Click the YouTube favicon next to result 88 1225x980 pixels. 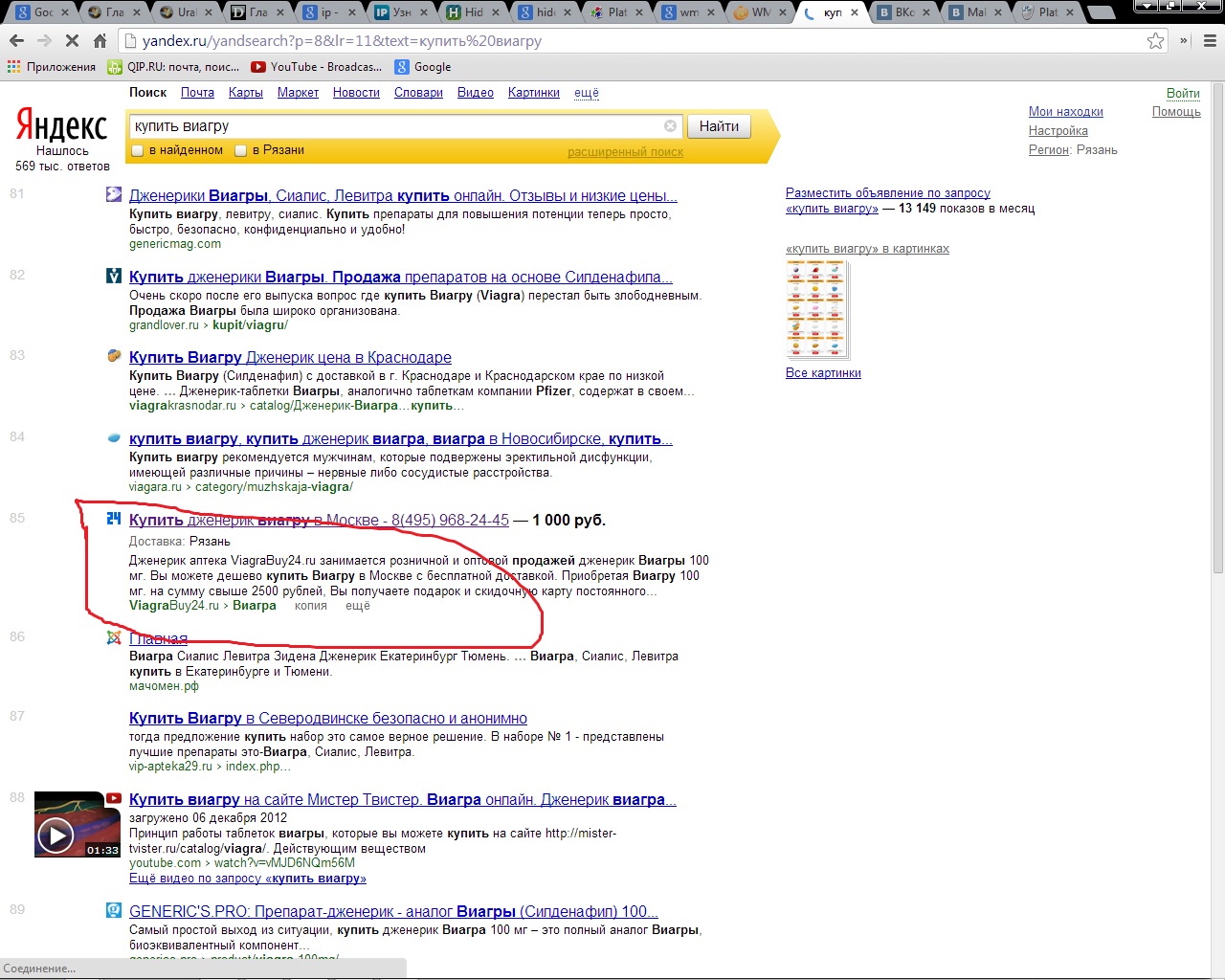pos(114,798)
